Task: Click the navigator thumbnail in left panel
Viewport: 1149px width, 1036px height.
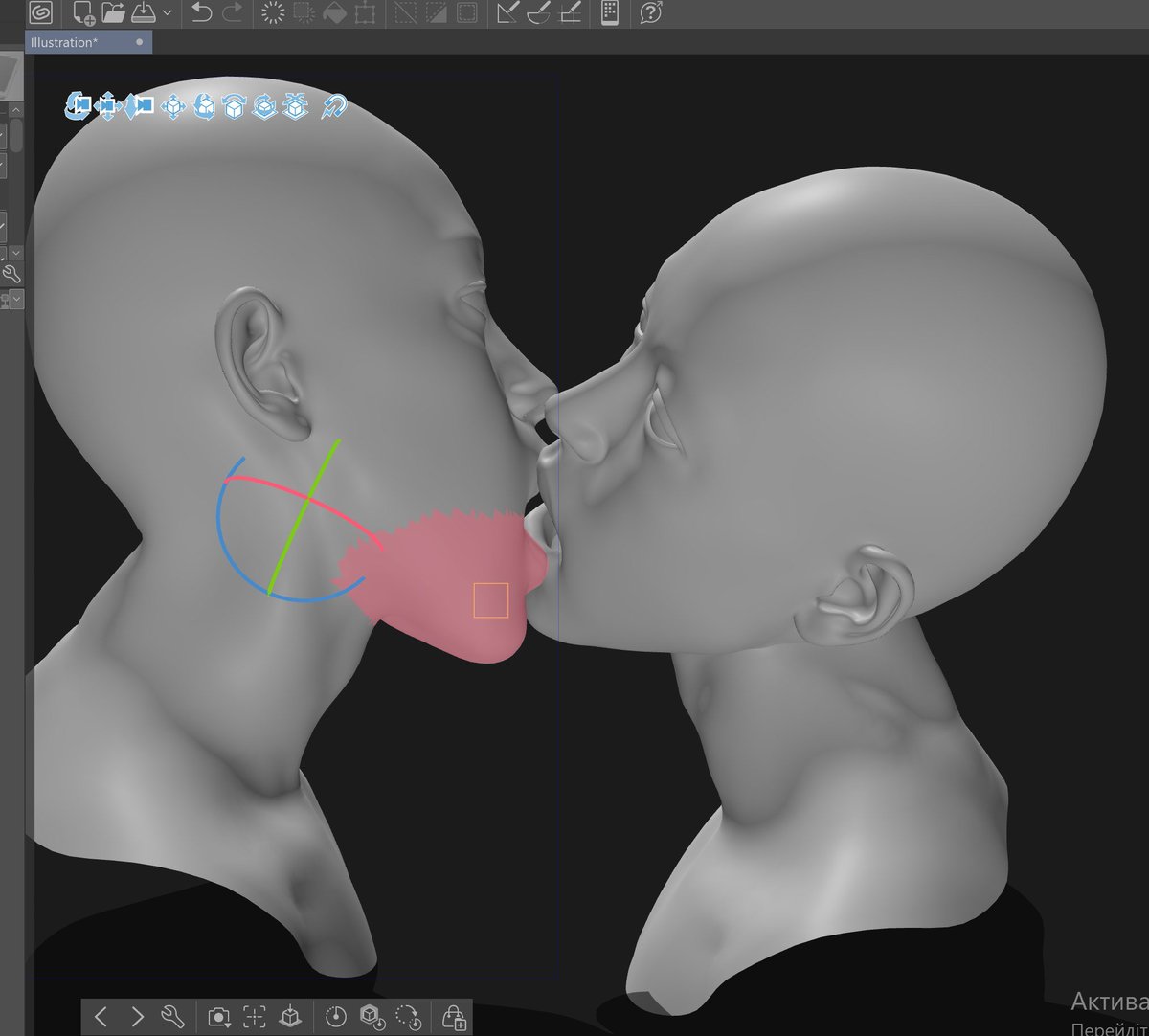Action: 11,77
